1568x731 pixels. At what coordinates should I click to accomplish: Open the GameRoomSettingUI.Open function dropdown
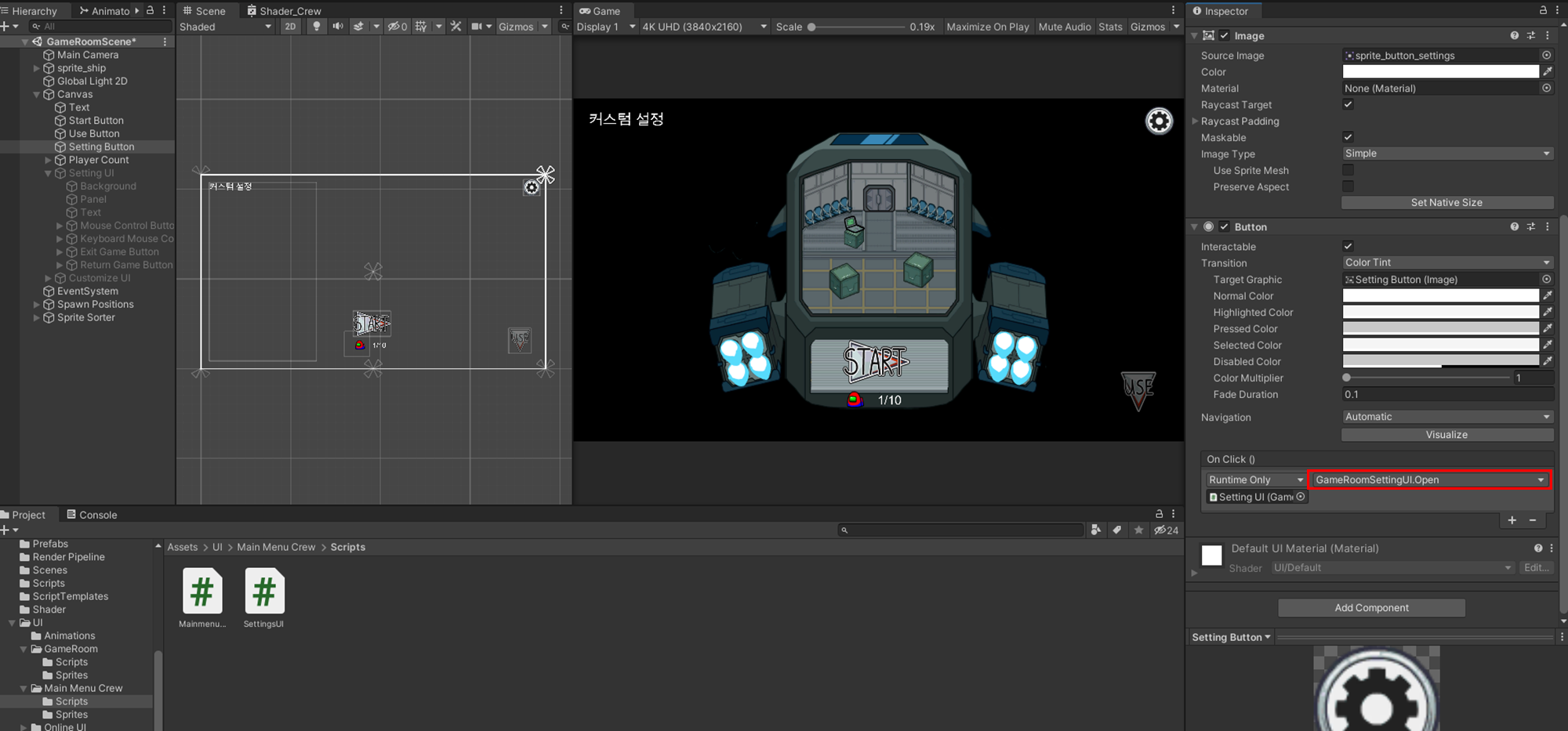[1430, 479]
